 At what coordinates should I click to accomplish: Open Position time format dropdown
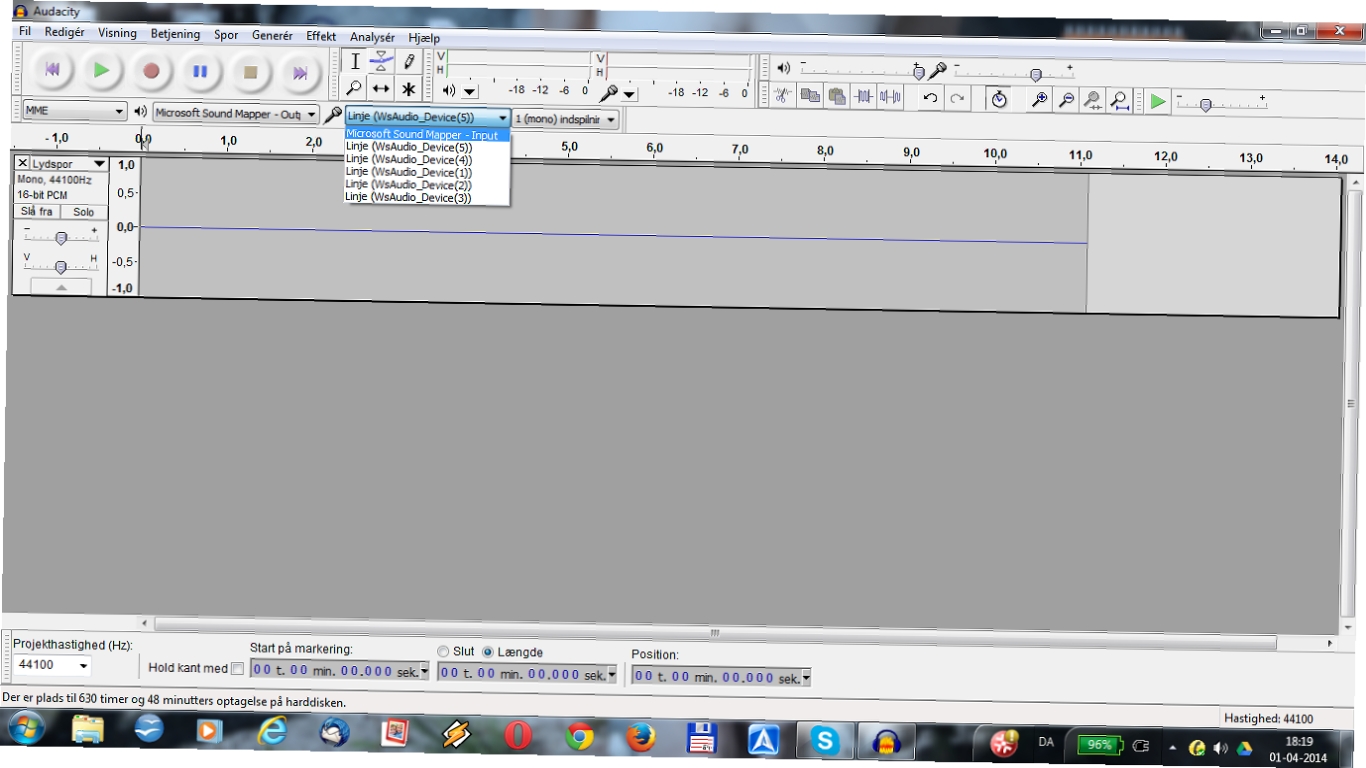click(x=806, y=678)
